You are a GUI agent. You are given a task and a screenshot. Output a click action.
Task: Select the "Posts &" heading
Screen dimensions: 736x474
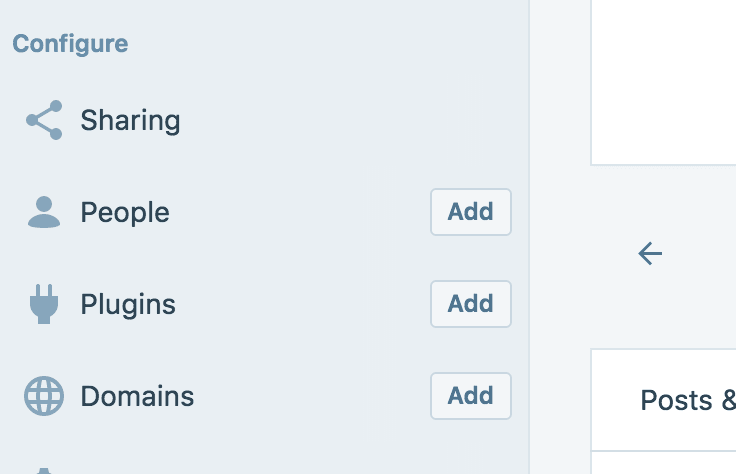click(x=688, y=400)
